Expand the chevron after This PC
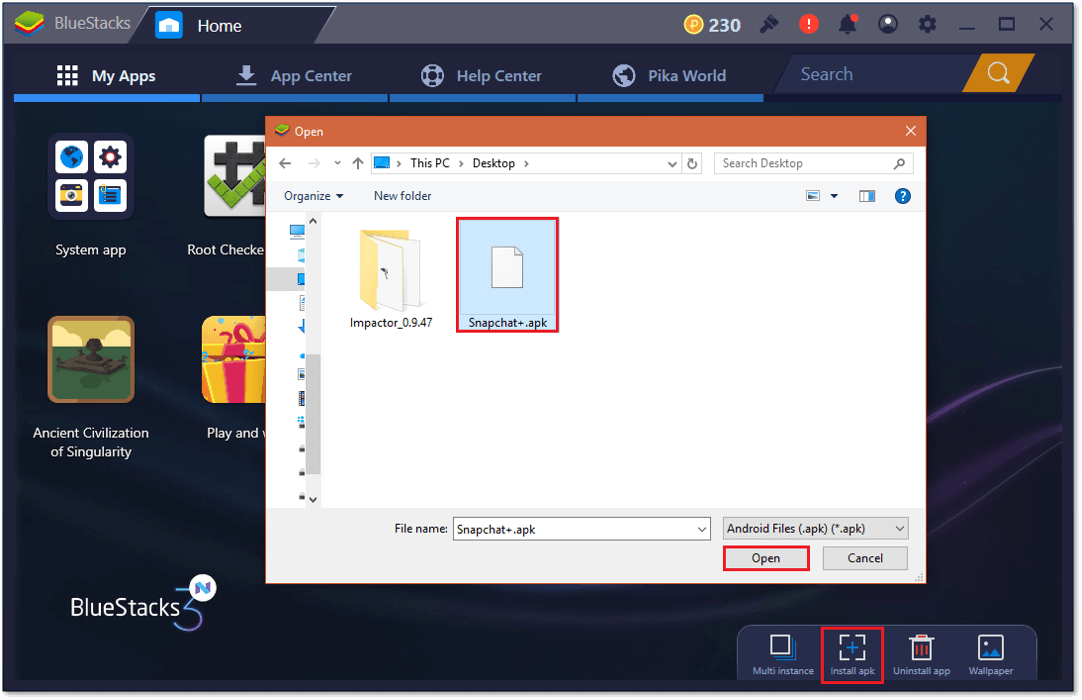 tap(461, 164)
